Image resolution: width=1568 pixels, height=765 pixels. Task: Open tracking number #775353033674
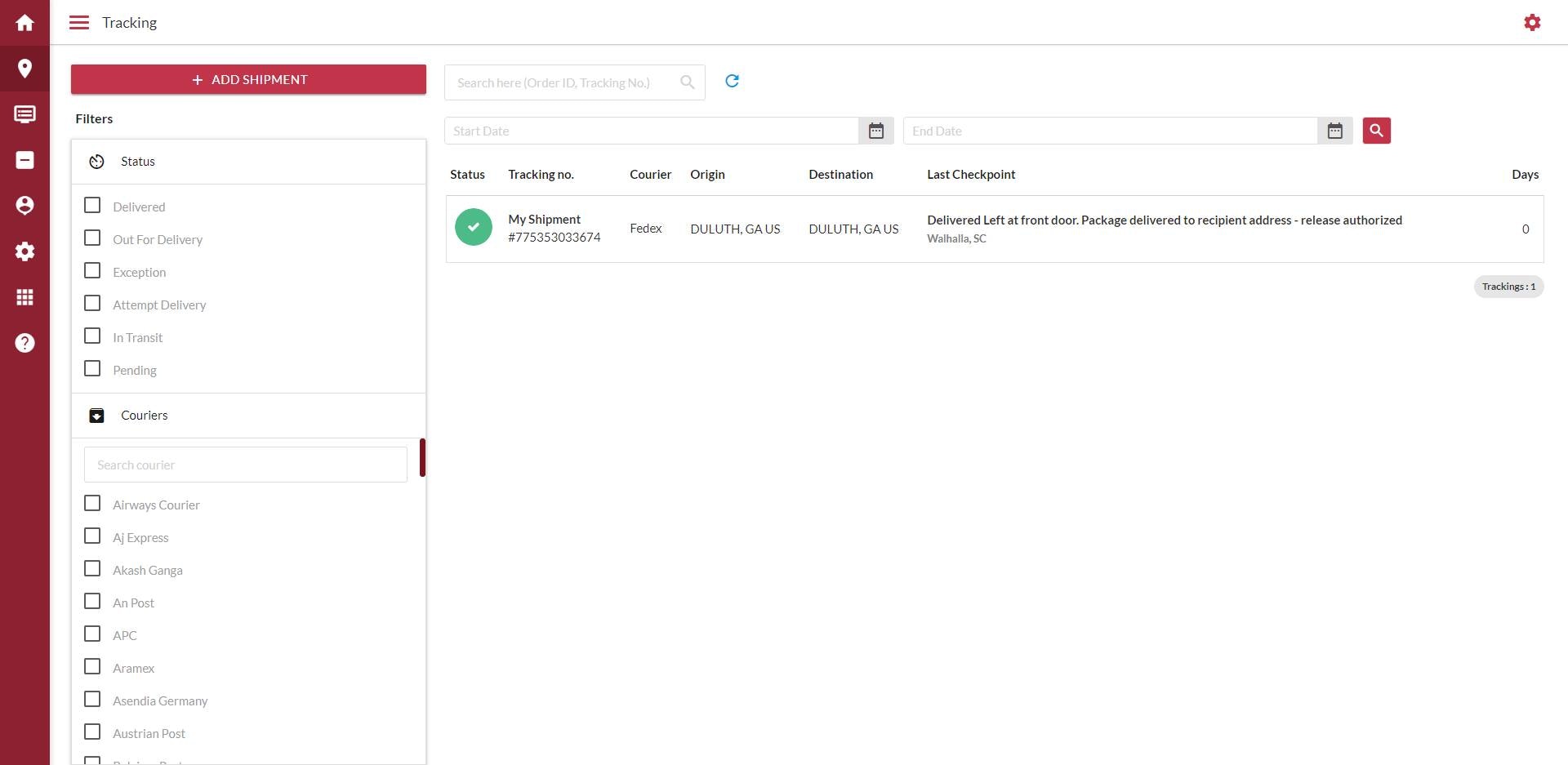pyautogui.click(x=555, y=238)
